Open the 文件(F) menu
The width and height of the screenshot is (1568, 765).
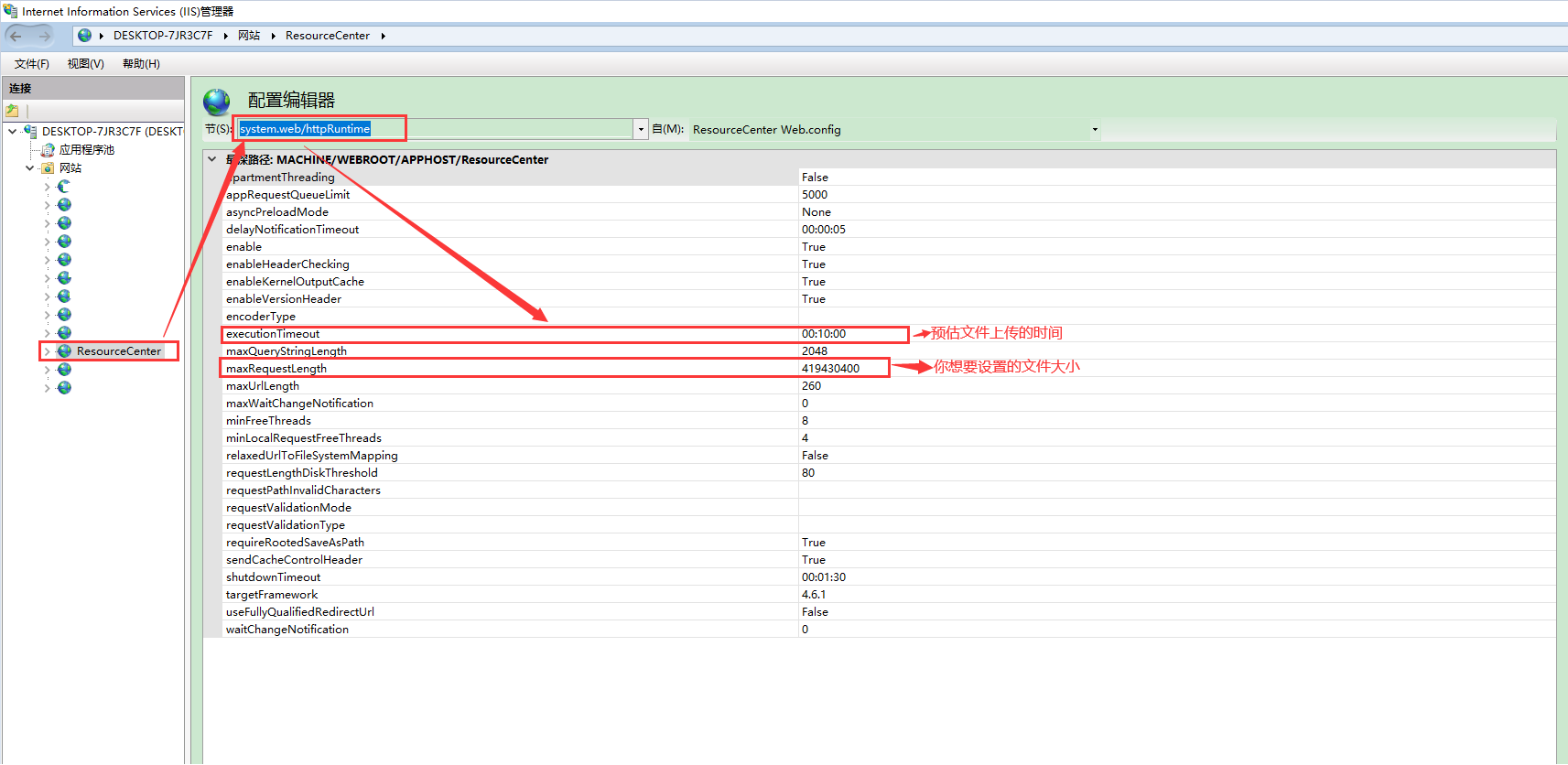(x=32, y=64)
